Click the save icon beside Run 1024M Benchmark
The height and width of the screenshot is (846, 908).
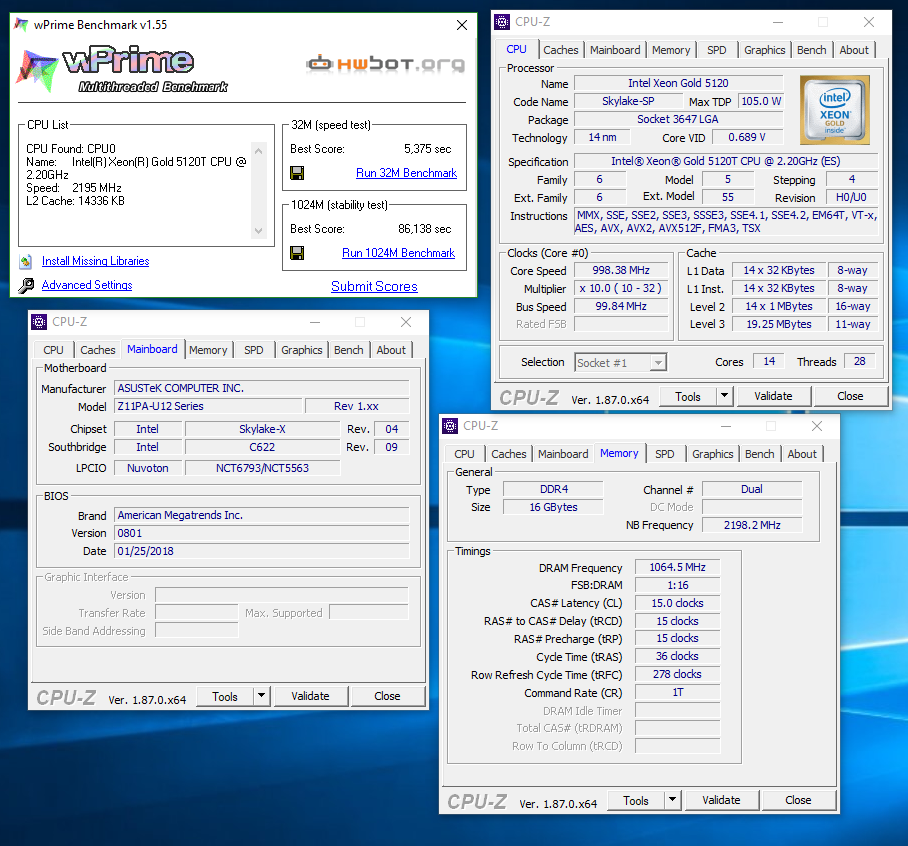[x=297, y=253]
